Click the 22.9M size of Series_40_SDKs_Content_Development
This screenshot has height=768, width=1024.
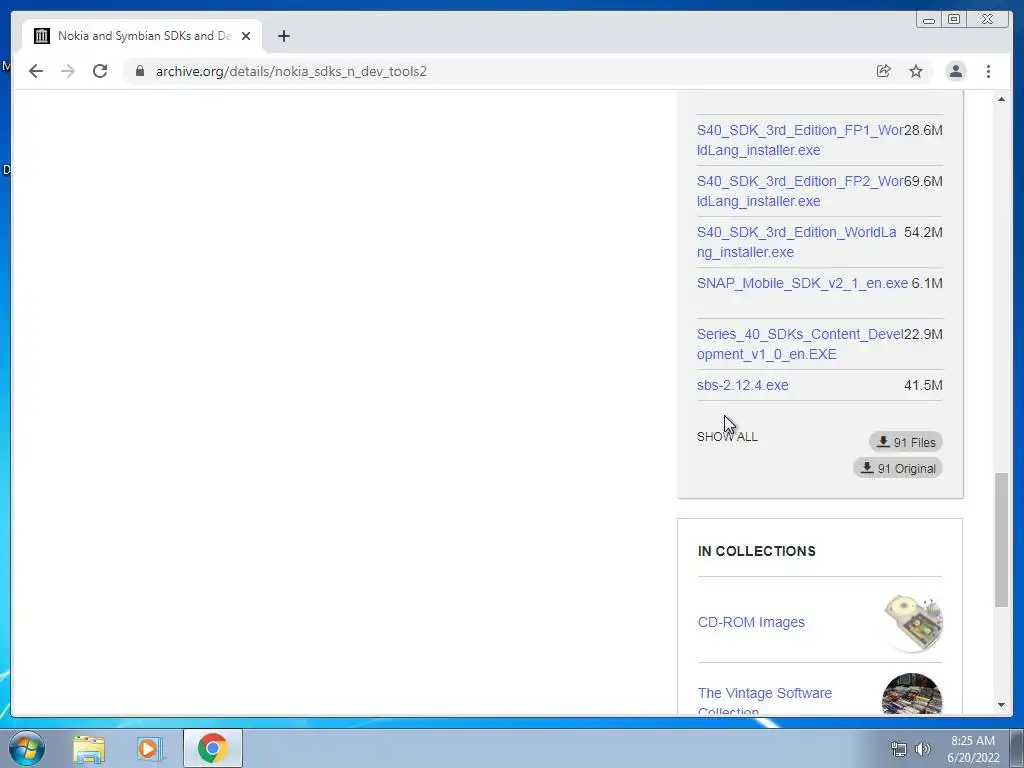click(923, 334)
